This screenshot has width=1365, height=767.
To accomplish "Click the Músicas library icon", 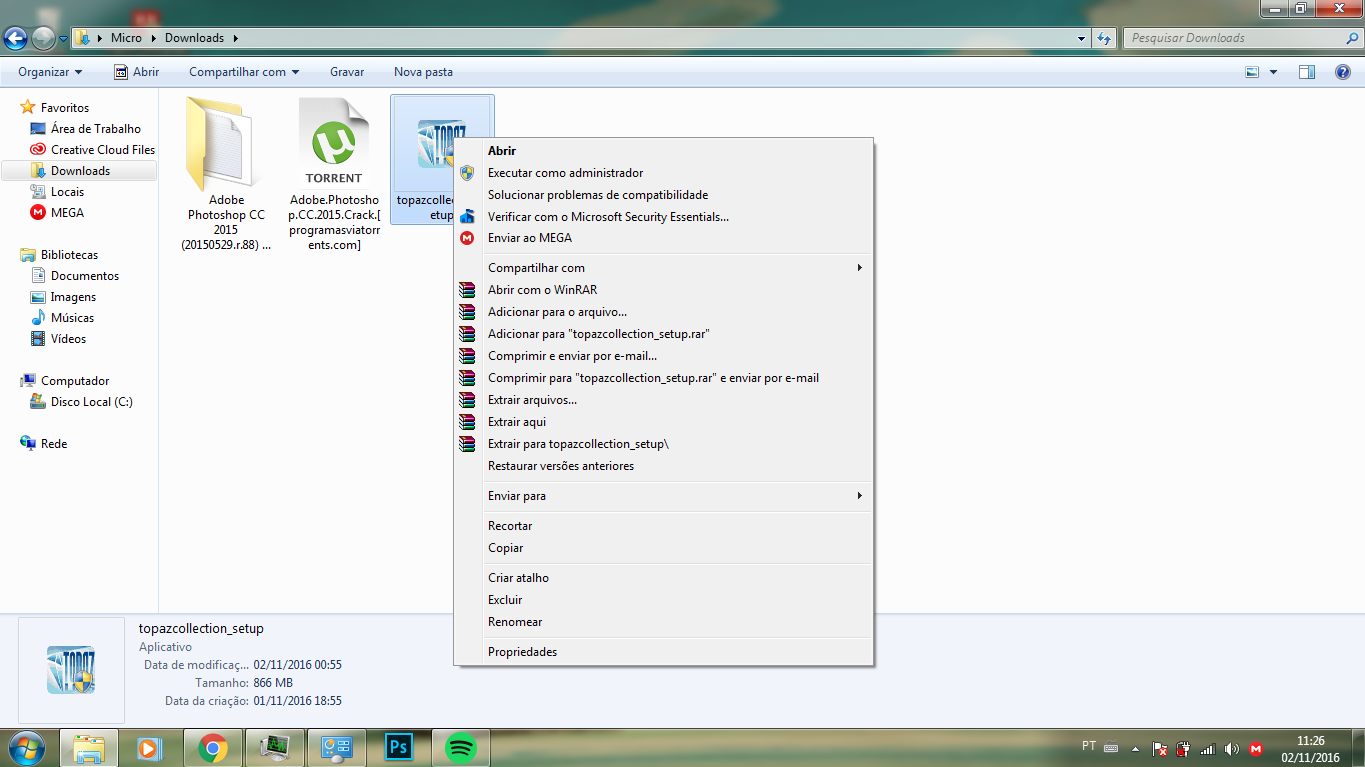I will coord(38,317).
